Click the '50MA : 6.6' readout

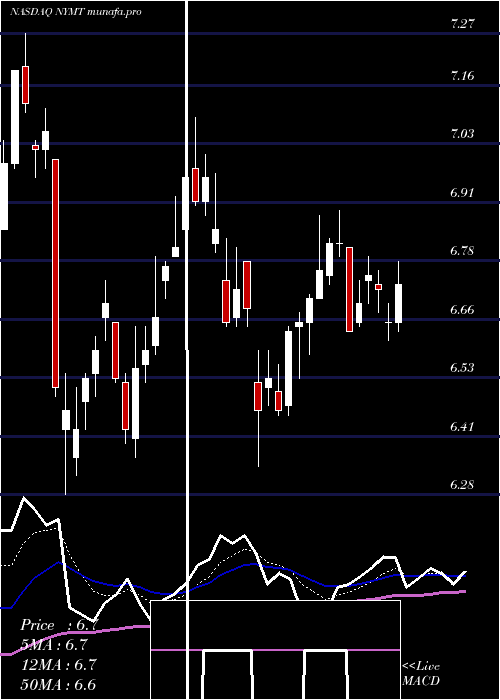pyautogui.click(x=58, y=684)
